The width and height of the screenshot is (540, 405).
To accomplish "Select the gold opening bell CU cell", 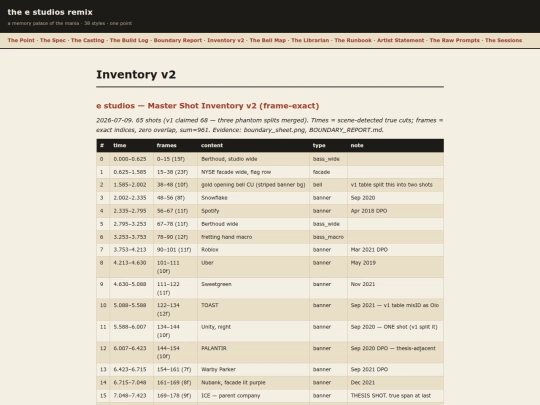I will [253, 185].
